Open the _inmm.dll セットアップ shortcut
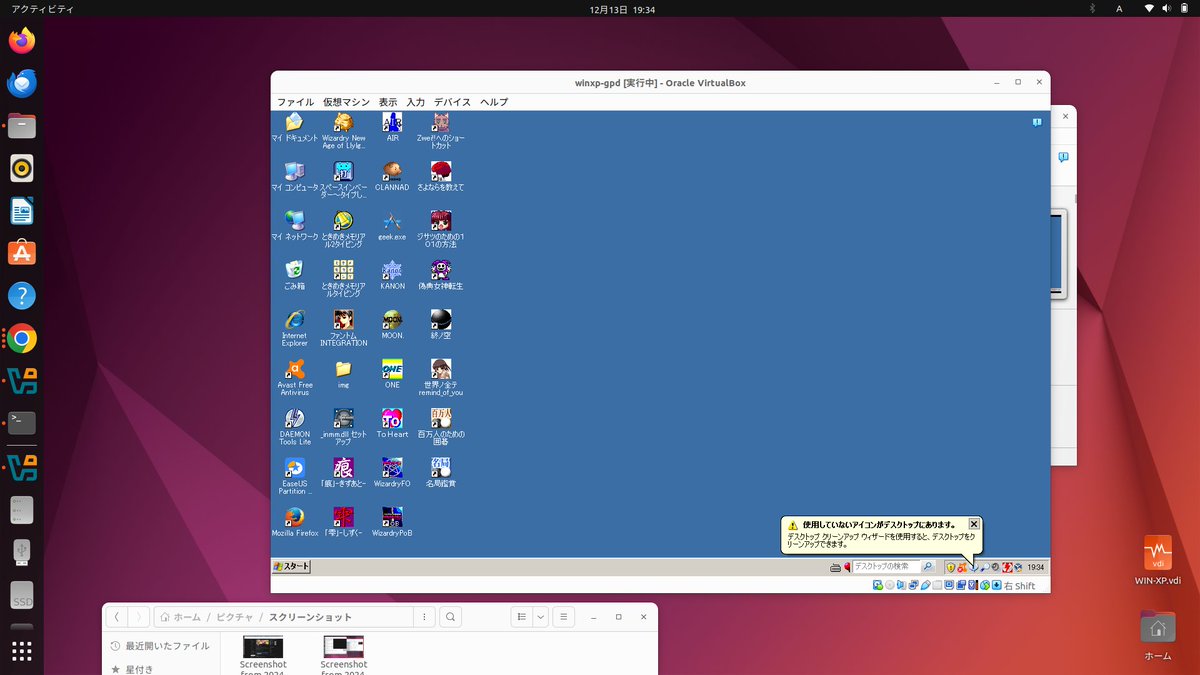This screenshot has width=1200, height=675. [343, 425]
